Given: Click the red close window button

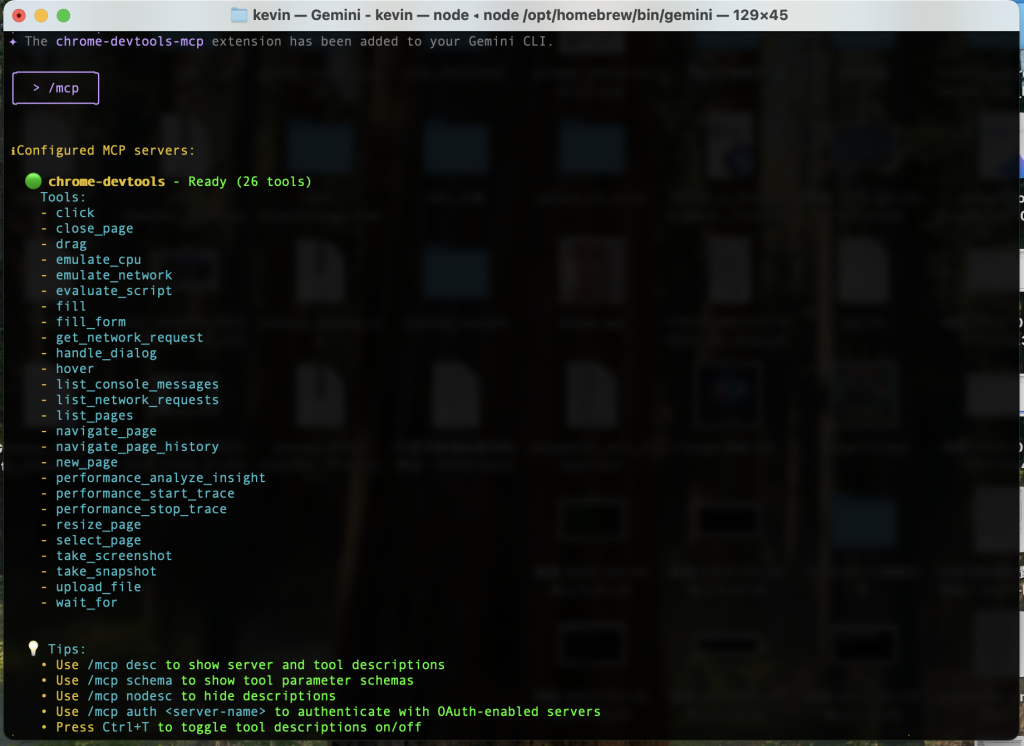Looking at the screenshot, I should [19, 15].
